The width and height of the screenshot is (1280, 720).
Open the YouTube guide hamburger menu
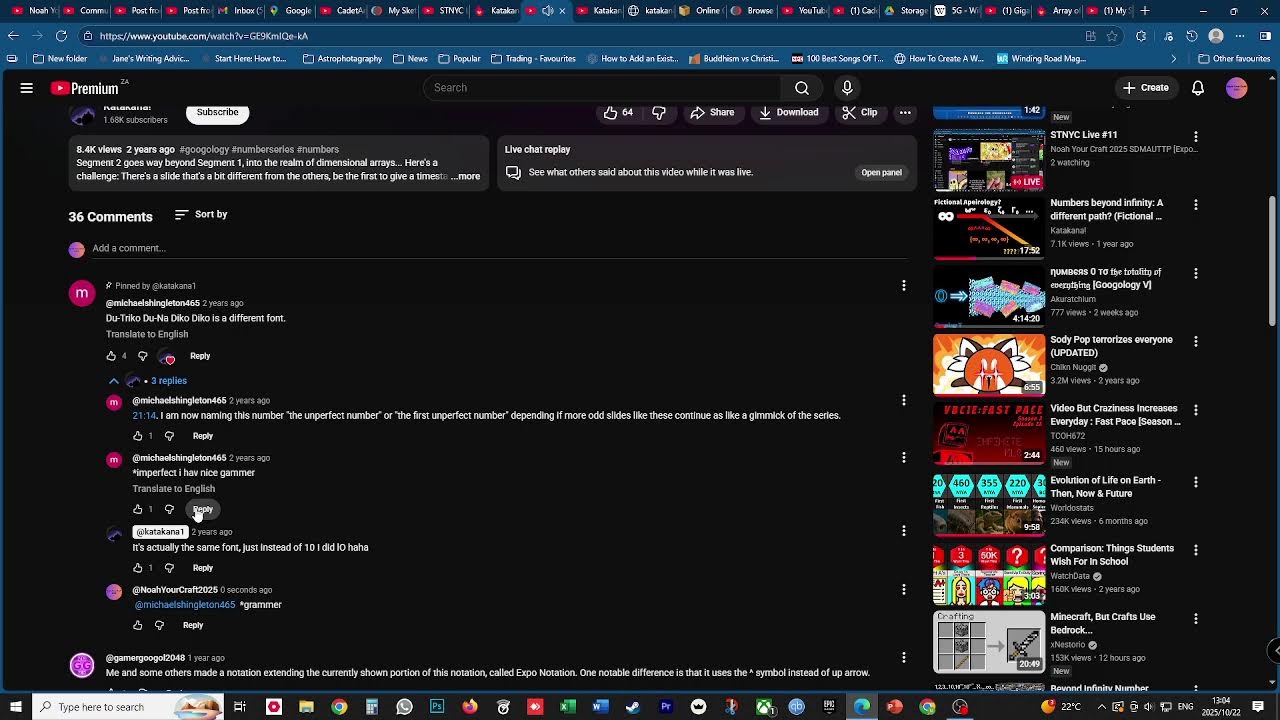point(27,88)
